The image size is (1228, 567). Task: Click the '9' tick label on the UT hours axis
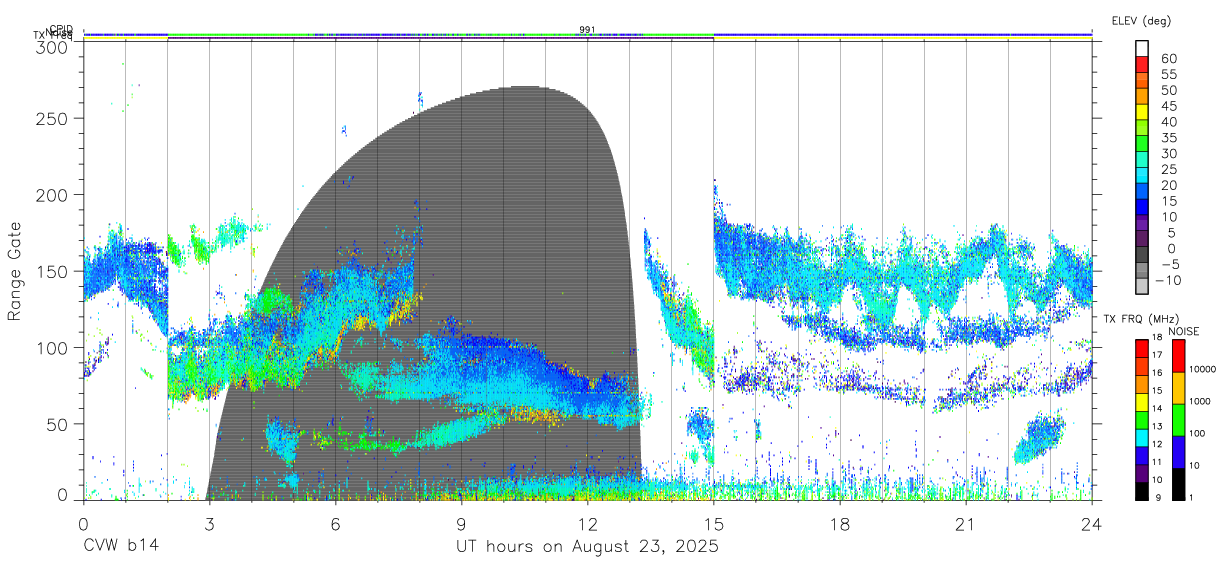point(461,524)
